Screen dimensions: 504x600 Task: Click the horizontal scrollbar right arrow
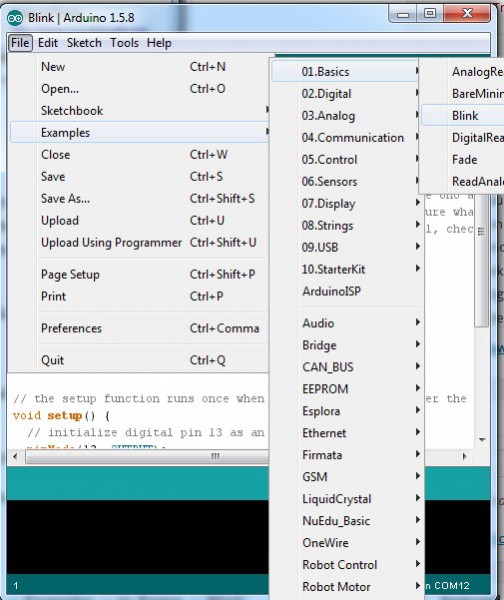(x=465, y=456)
